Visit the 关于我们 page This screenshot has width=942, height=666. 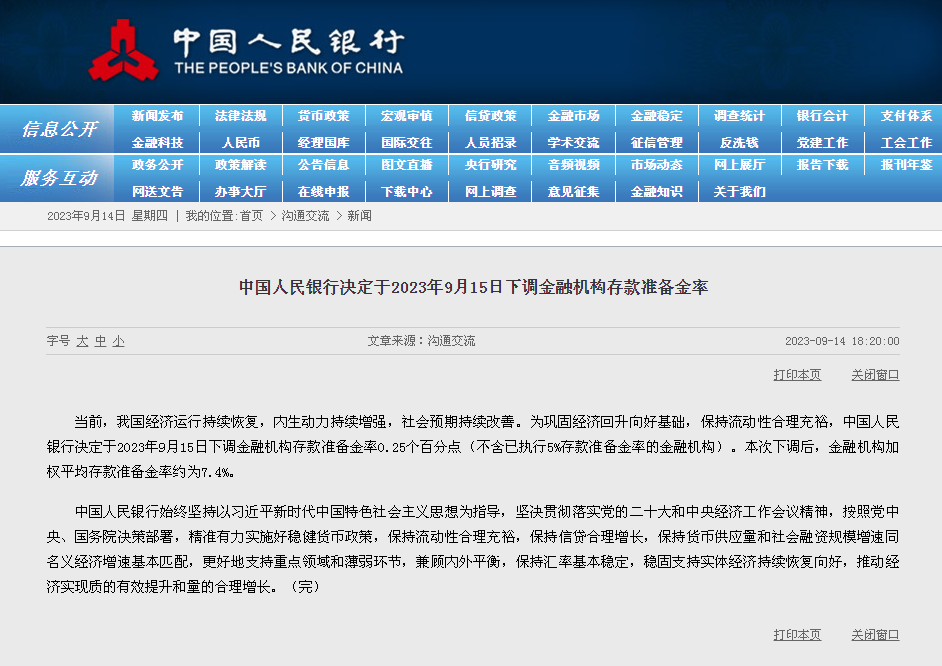tap(739, 191)
